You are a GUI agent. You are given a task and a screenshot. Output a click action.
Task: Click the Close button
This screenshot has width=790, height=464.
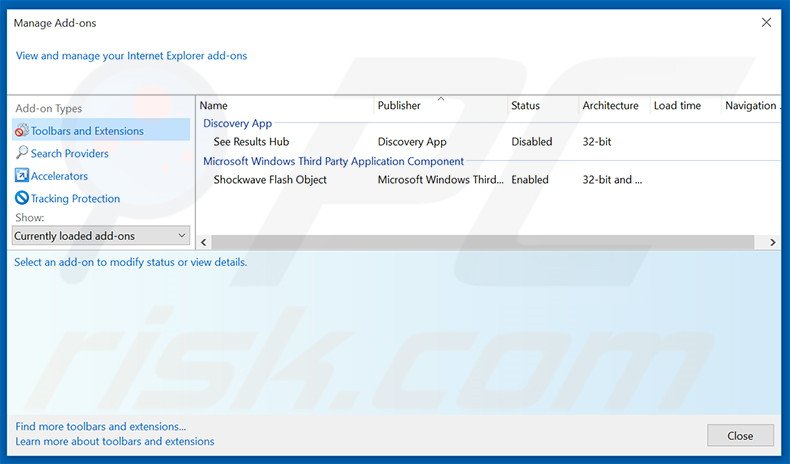(x=740, y=436)
